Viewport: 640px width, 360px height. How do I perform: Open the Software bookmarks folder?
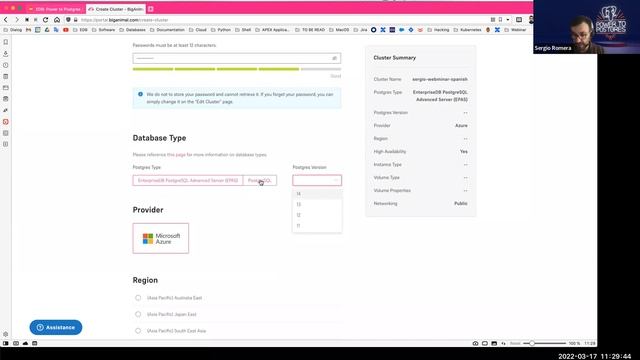tap(103, 30)
